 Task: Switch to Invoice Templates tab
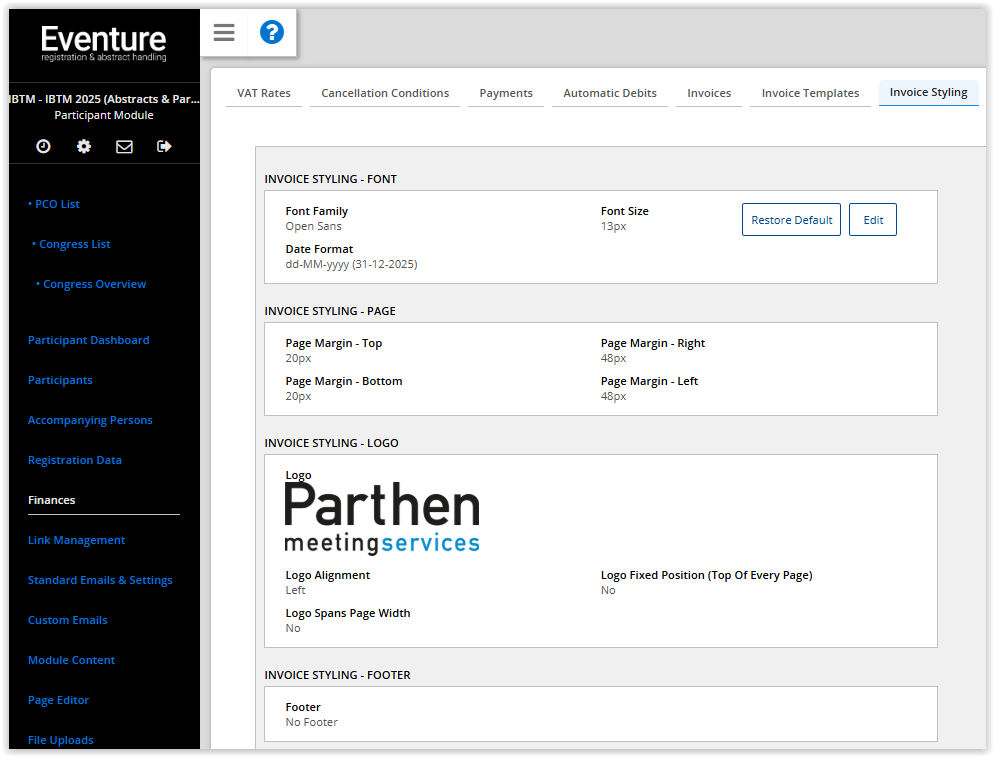810,93
